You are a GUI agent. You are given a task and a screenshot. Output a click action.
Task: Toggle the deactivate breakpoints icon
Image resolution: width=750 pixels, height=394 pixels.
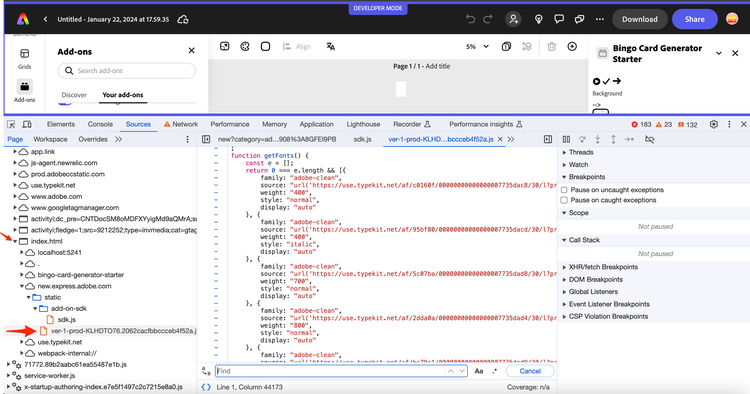click(x=650, y=139)
